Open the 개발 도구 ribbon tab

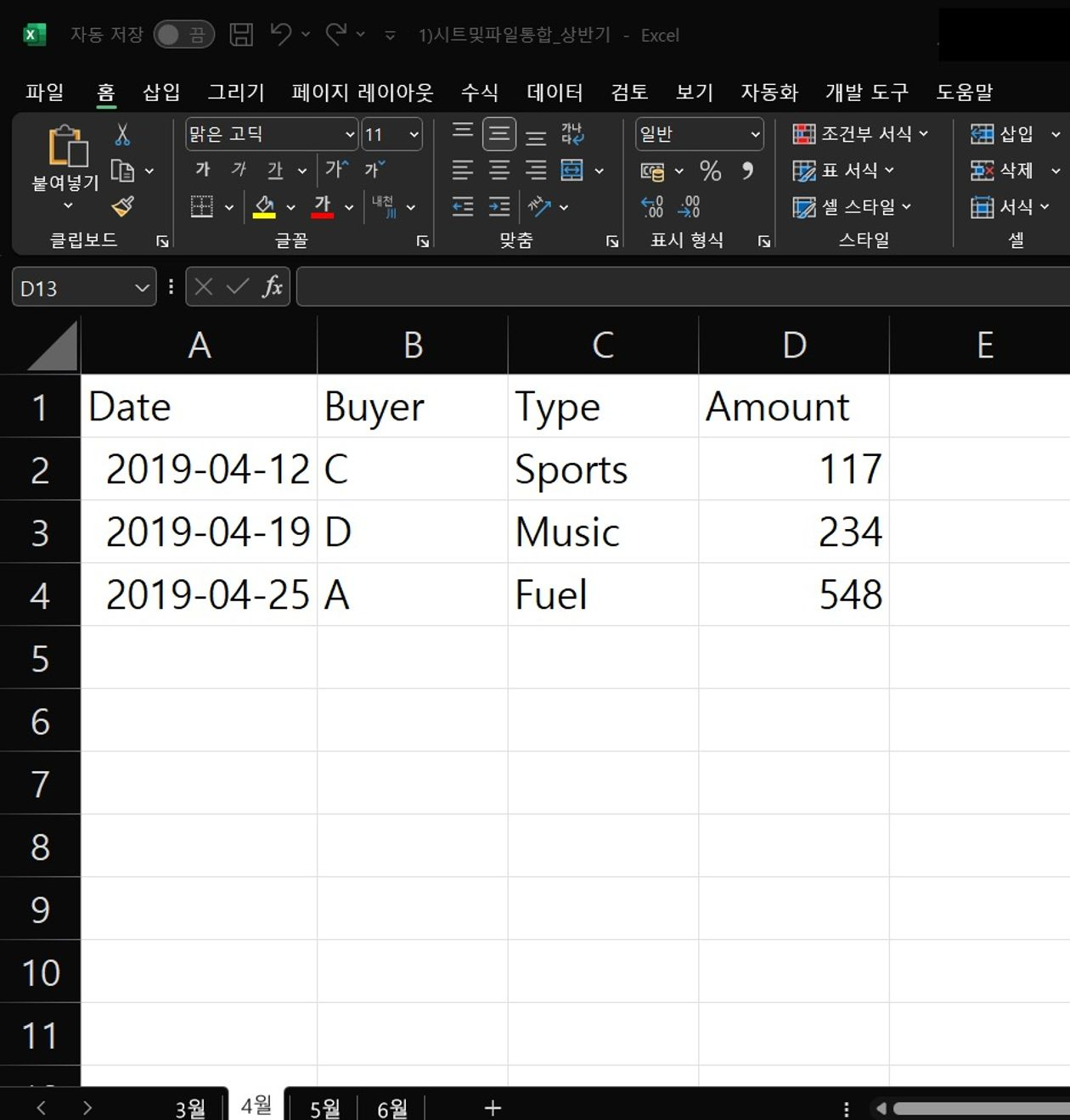click(x=866, y=92)
